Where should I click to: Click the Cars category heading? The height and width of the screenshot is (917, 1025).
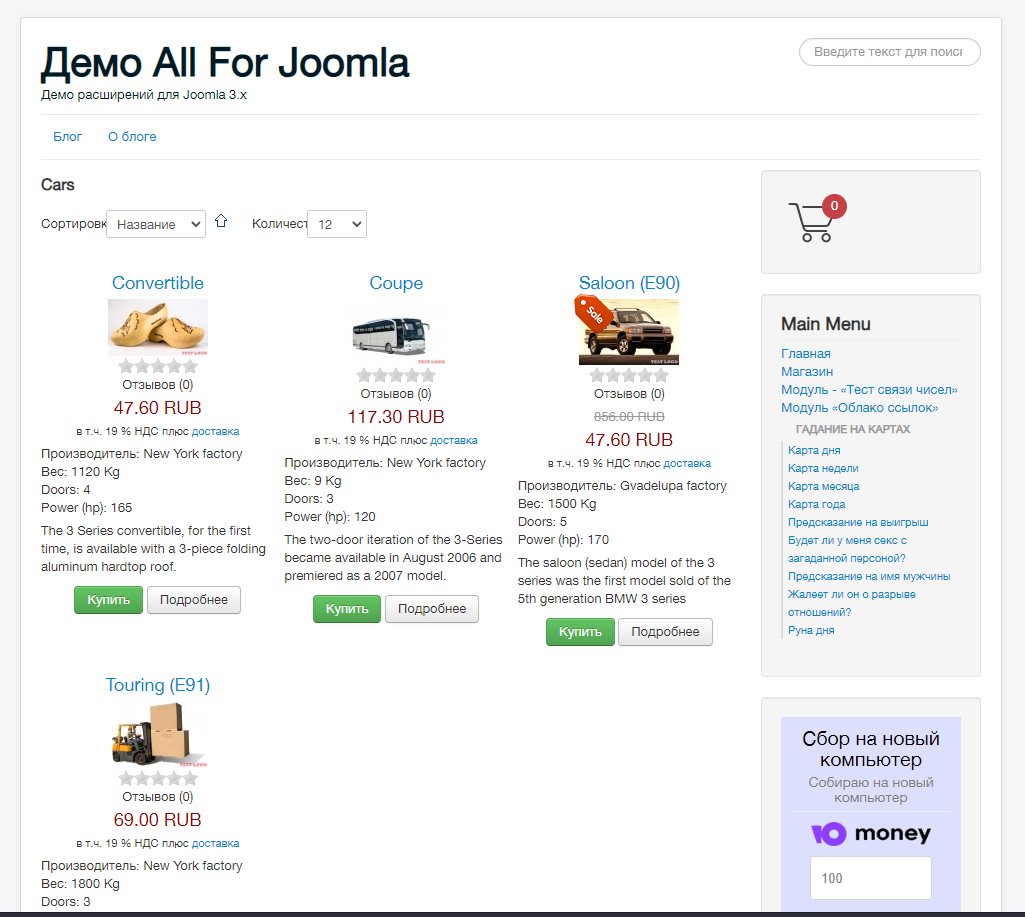click(x=58, y=185)
